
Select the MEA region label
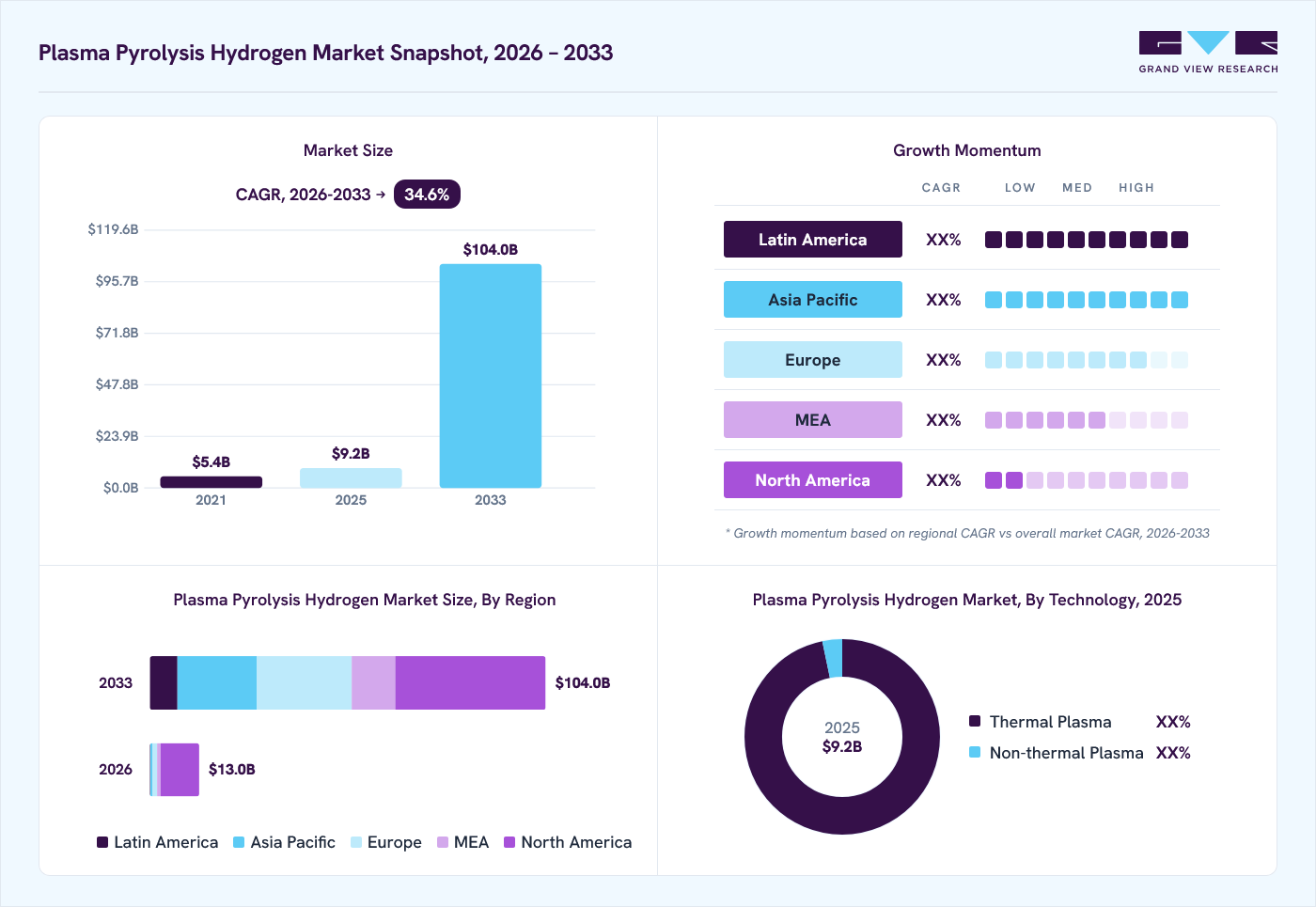point(813,420)
